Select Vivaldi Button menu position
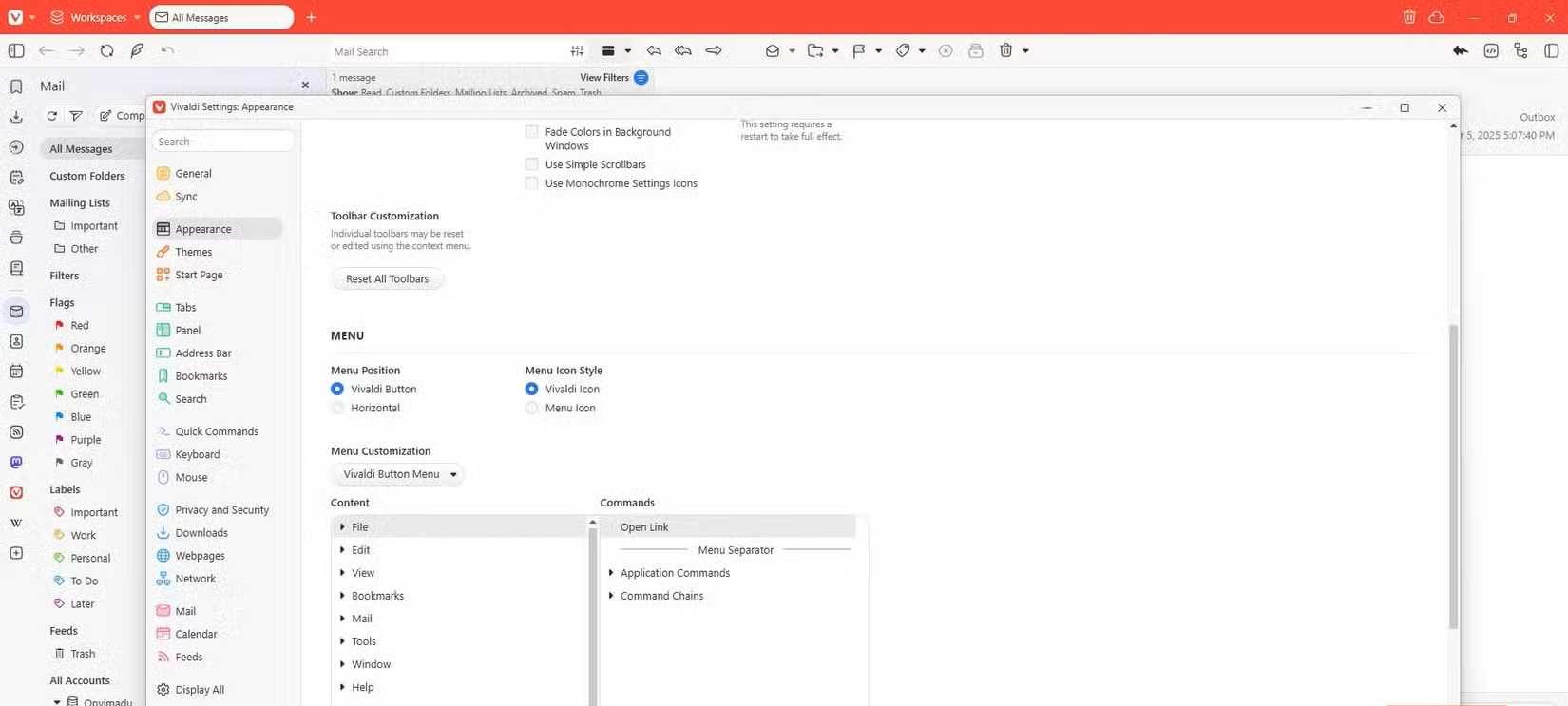This screenshot has width=1568, height=706. click(x=337, y=389)
